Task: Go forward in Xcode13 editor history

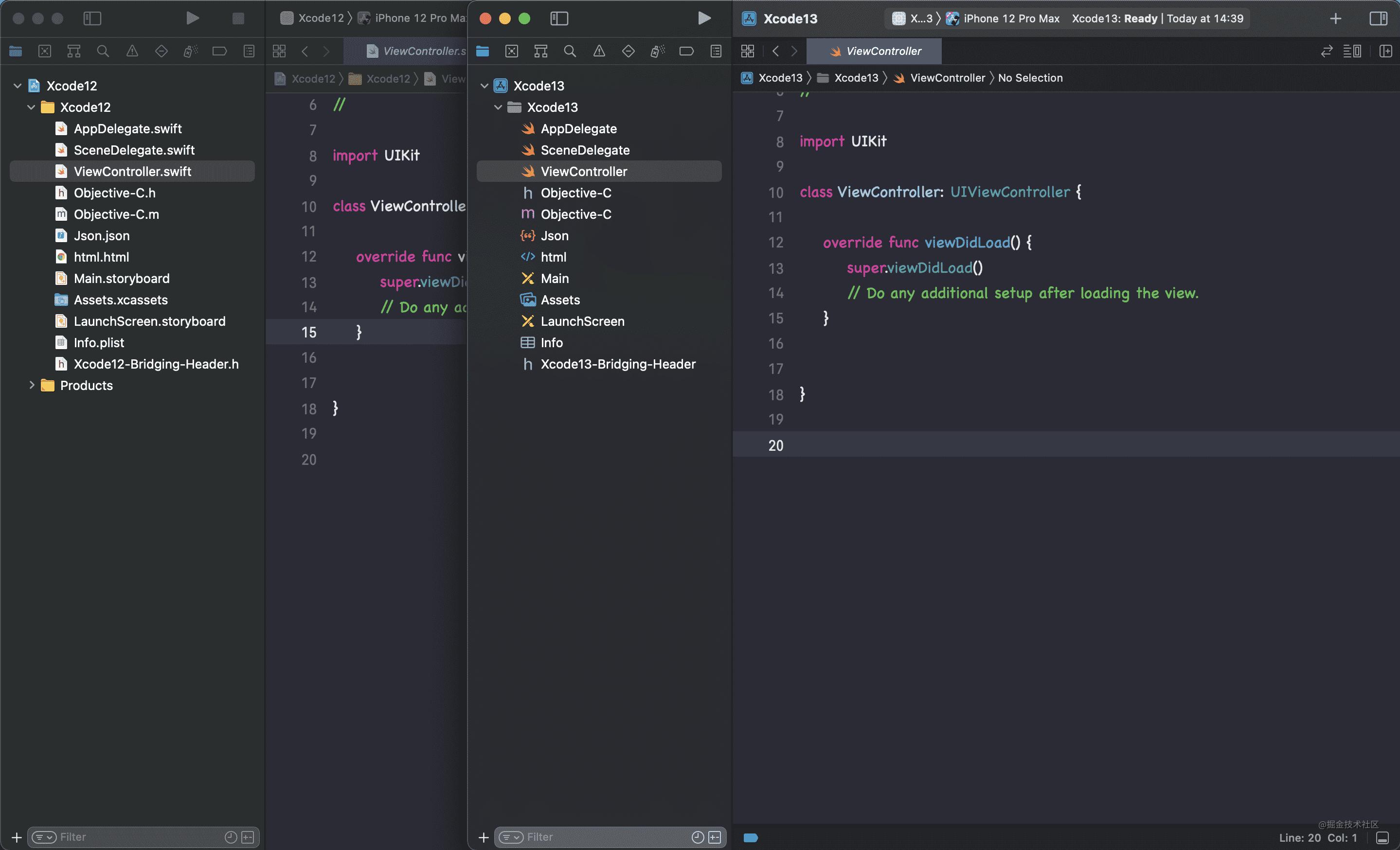Action: point(794,51)
